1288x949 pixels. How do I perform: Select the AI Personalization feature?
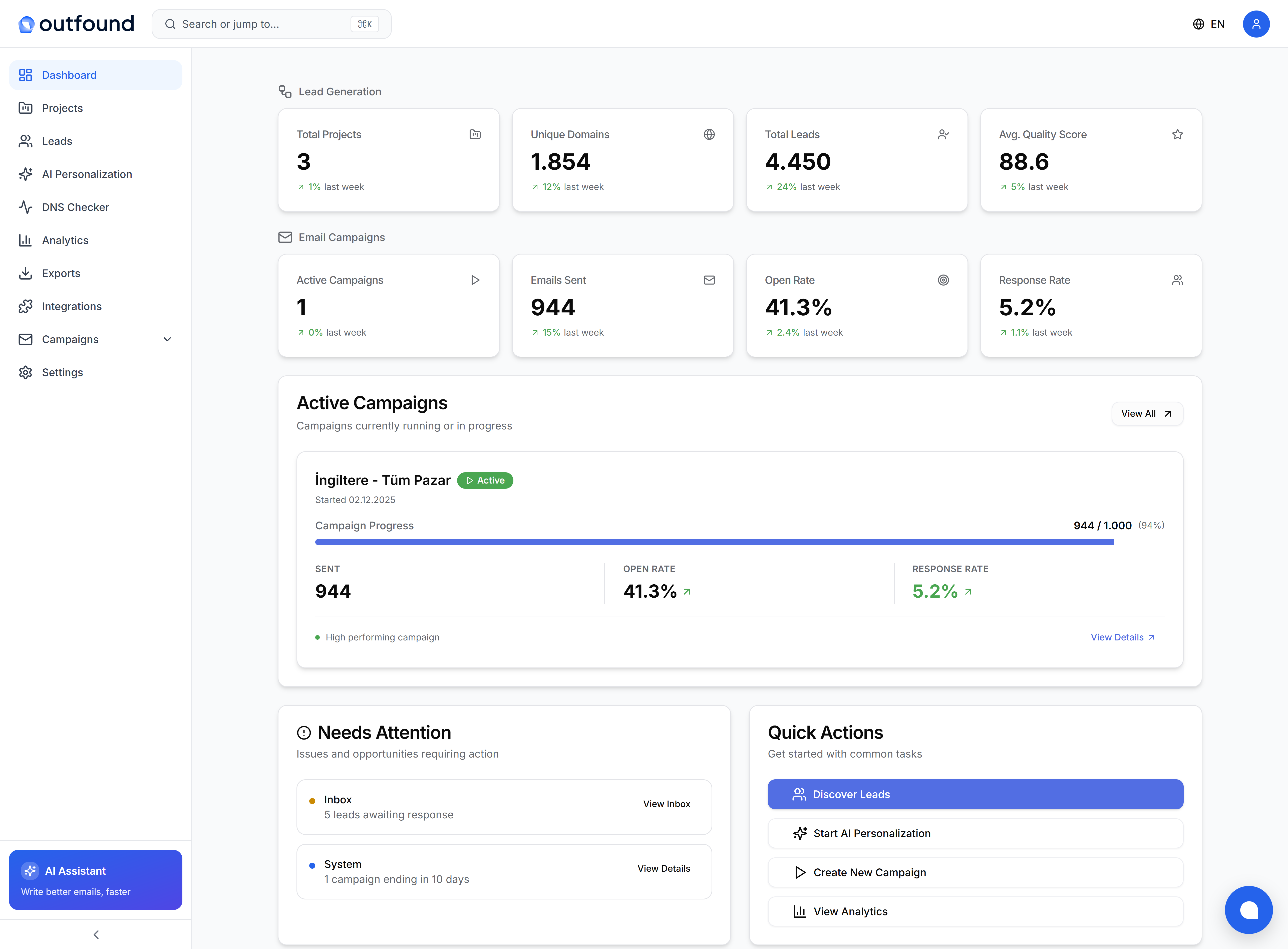(87, 174)
